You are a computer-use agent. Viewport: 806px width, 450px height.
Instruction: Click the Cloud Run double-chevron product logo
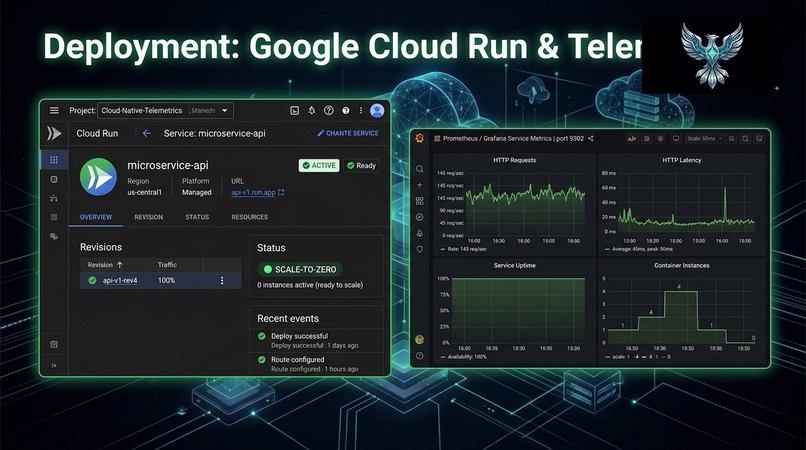(x=54, y=133)
